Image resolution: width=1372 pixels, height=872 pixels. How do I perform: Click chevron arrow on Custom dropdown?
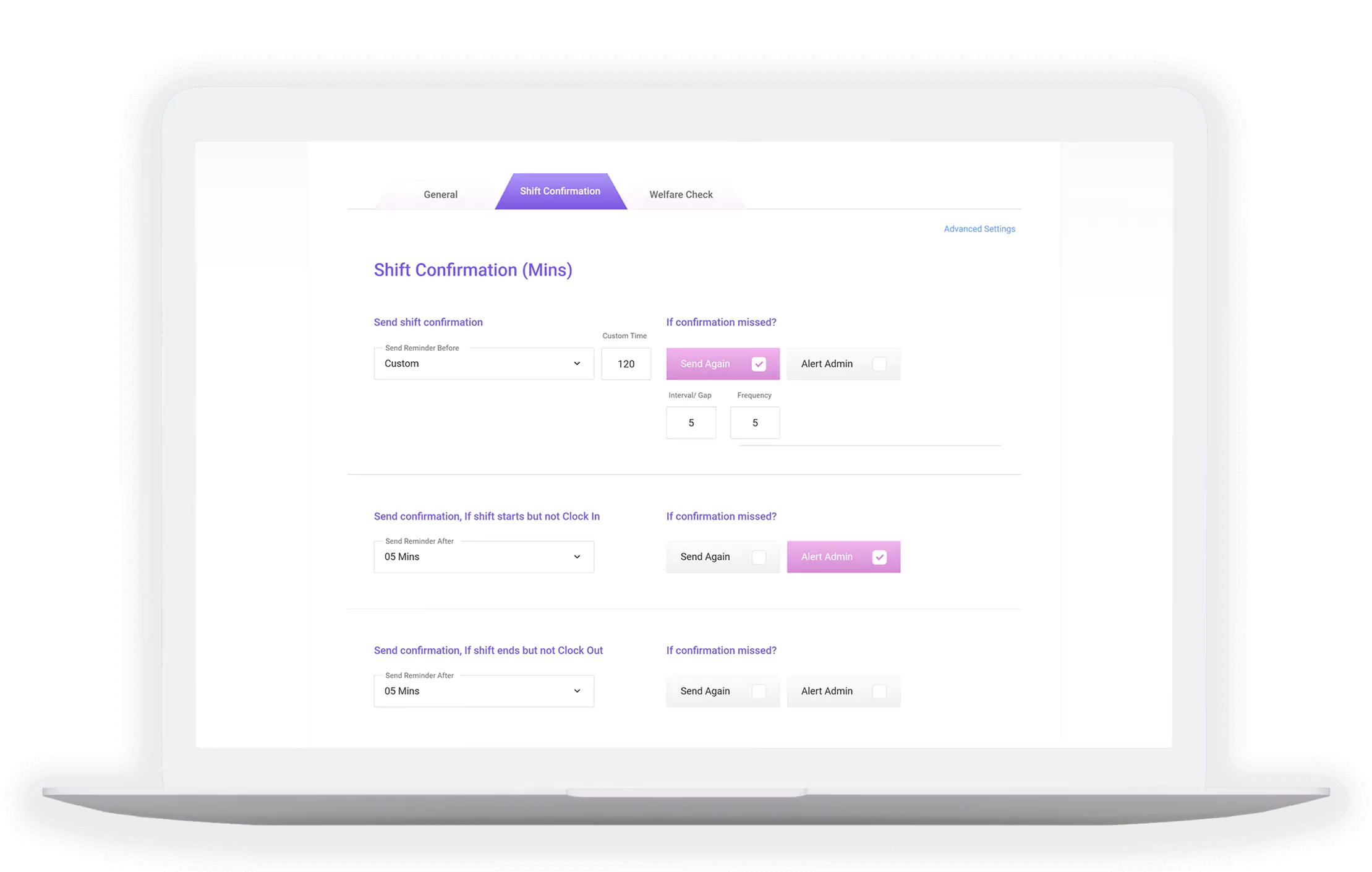[x=577, y=364]
